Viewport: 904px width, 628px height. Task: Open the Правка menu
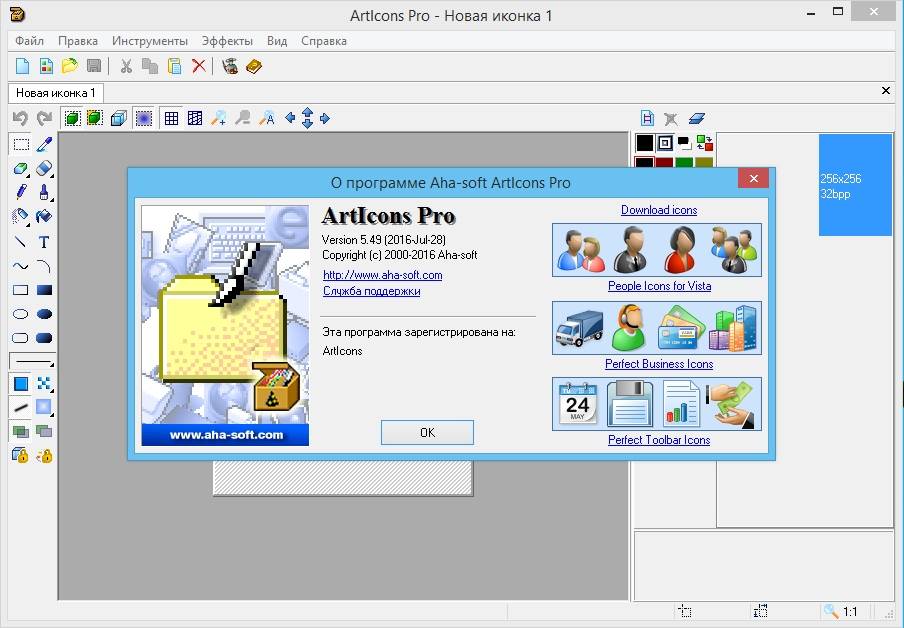pyautogui.click(x=78, y=41)
